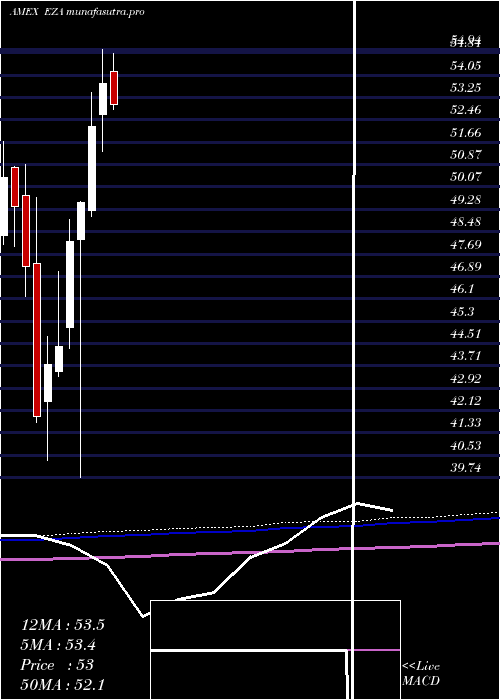Click the 40.53 price axis label
Image resolution: width=500 pixels, height=700 pixels.
[x=466, y=446]
